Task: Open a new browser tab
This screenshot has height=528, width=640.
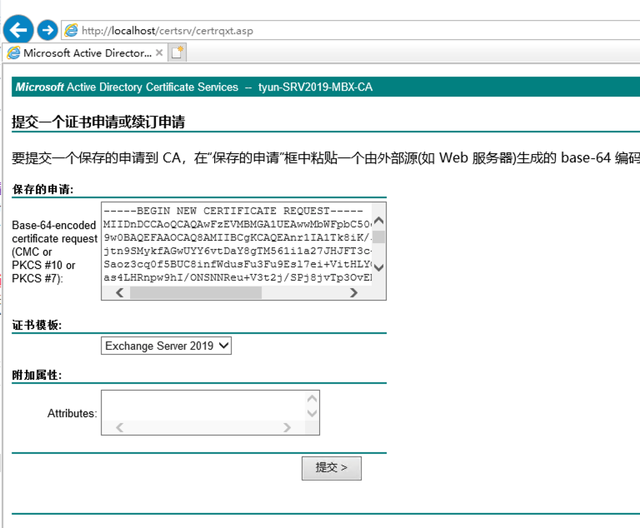Action: coord(177,53)
